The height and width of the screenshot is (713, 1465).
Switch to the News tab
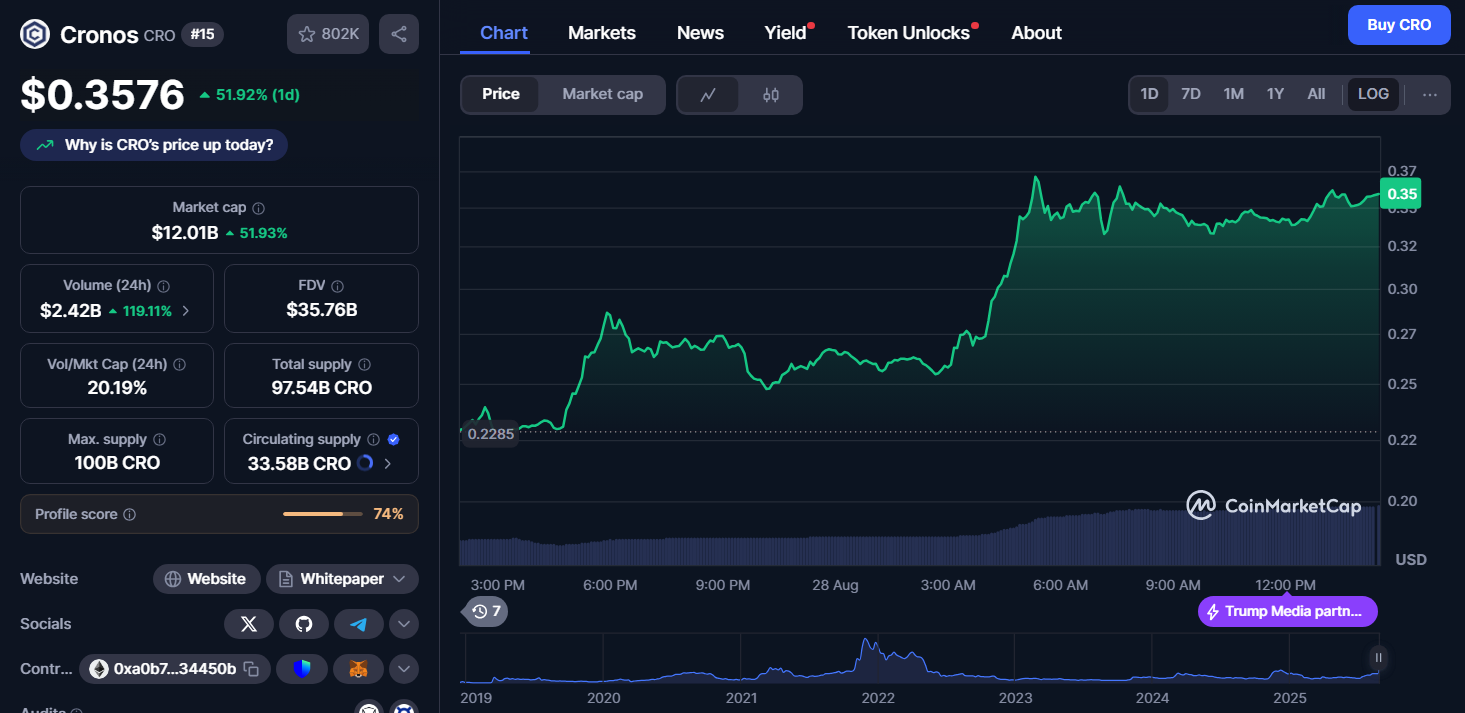pos(700,33)
